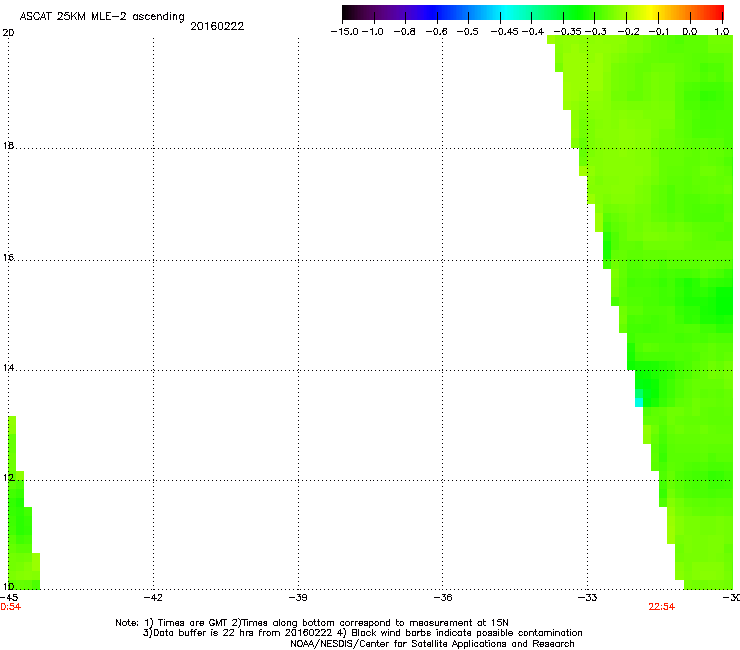Click the 0.0 colorbar label
740x650 pixels.
pos(690,32)
